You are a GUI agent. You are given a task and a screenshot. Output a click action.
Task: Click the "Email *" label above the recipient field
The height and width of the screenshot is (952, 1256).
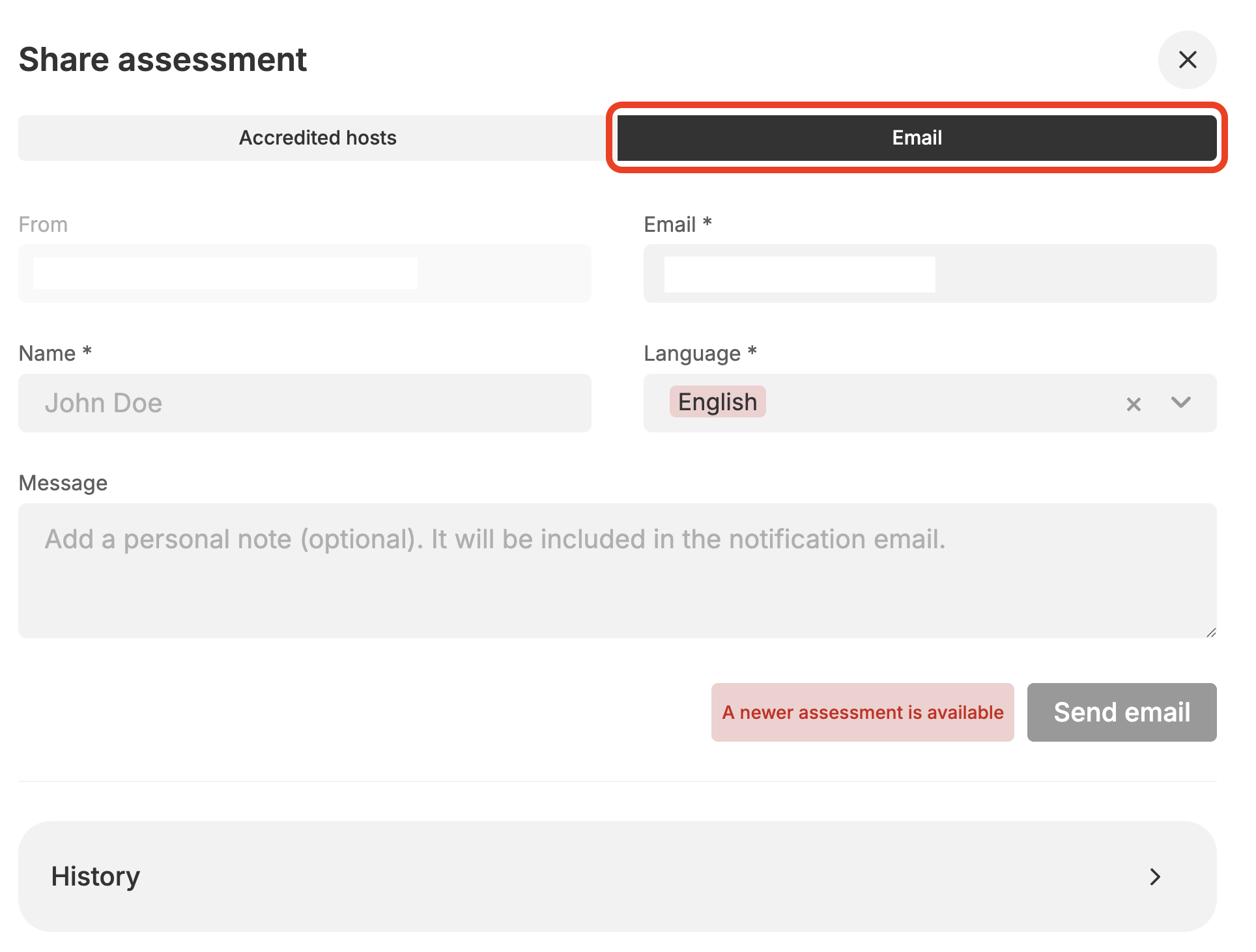point(677,225)
